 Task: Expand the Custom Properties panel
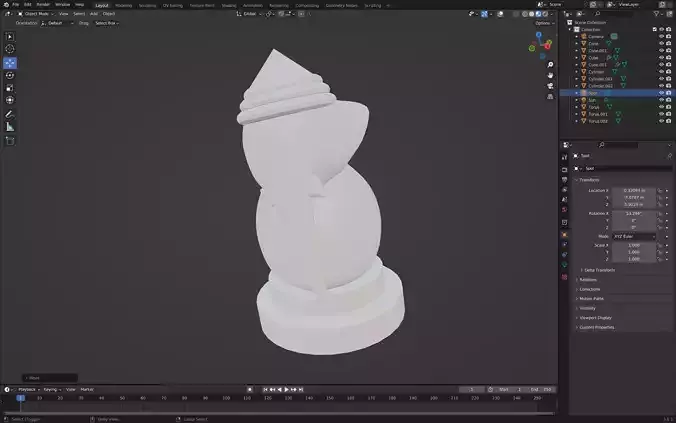(596, 327)
